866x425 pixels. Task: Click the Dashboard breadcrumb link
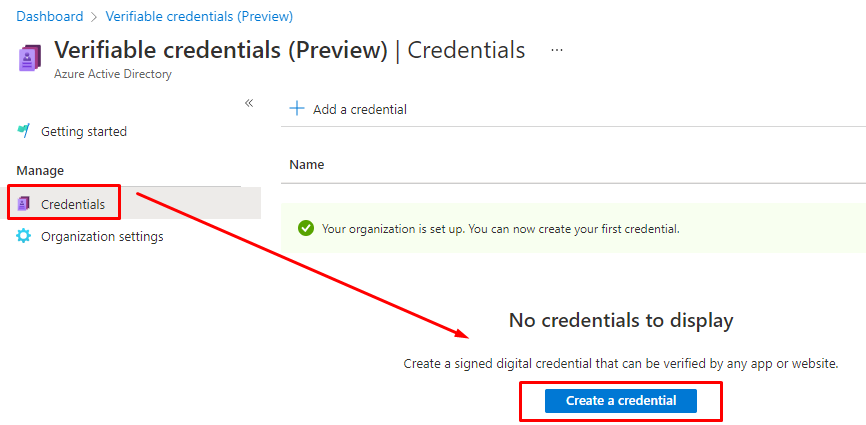(x=49, y=16)
